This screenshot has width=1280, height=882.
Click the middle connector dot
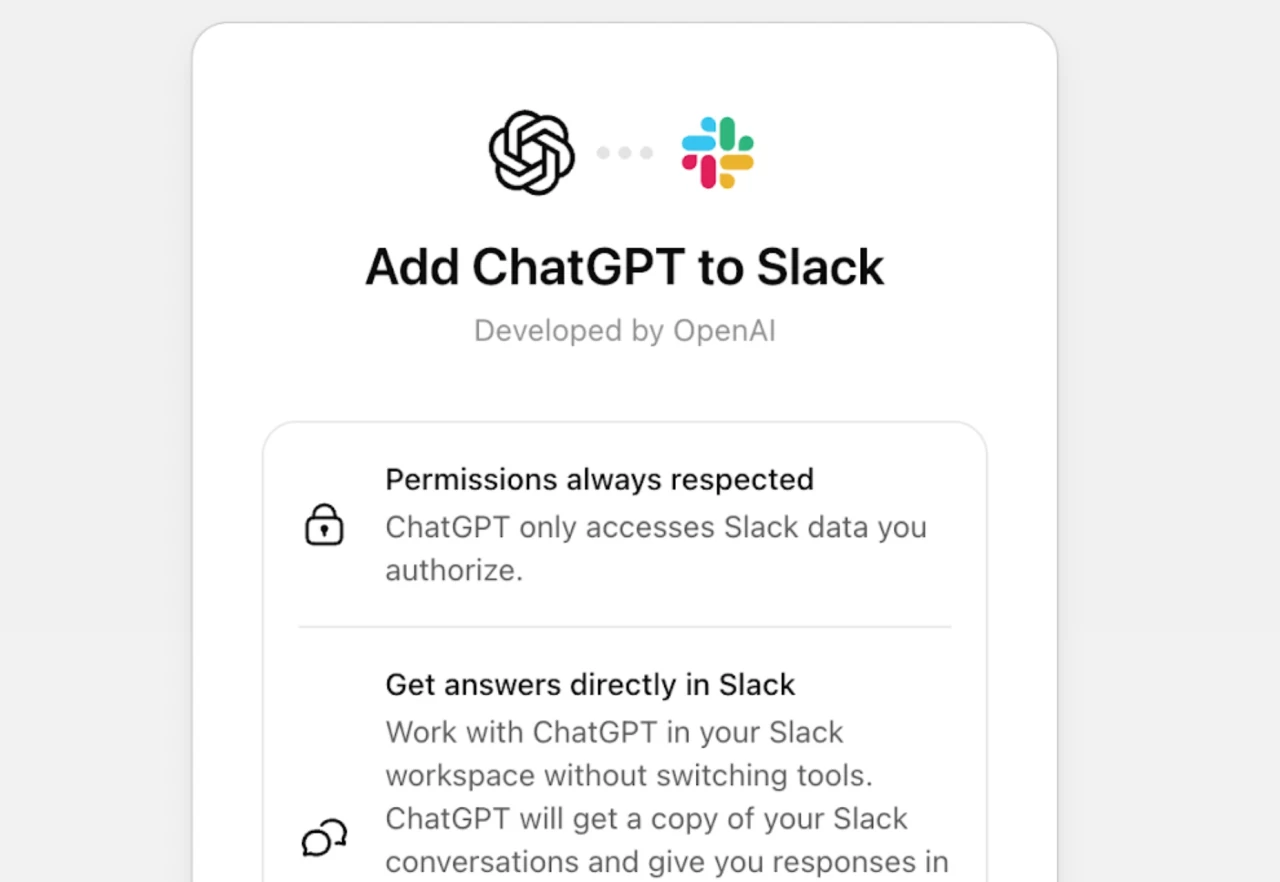click(x=624, y=152)
